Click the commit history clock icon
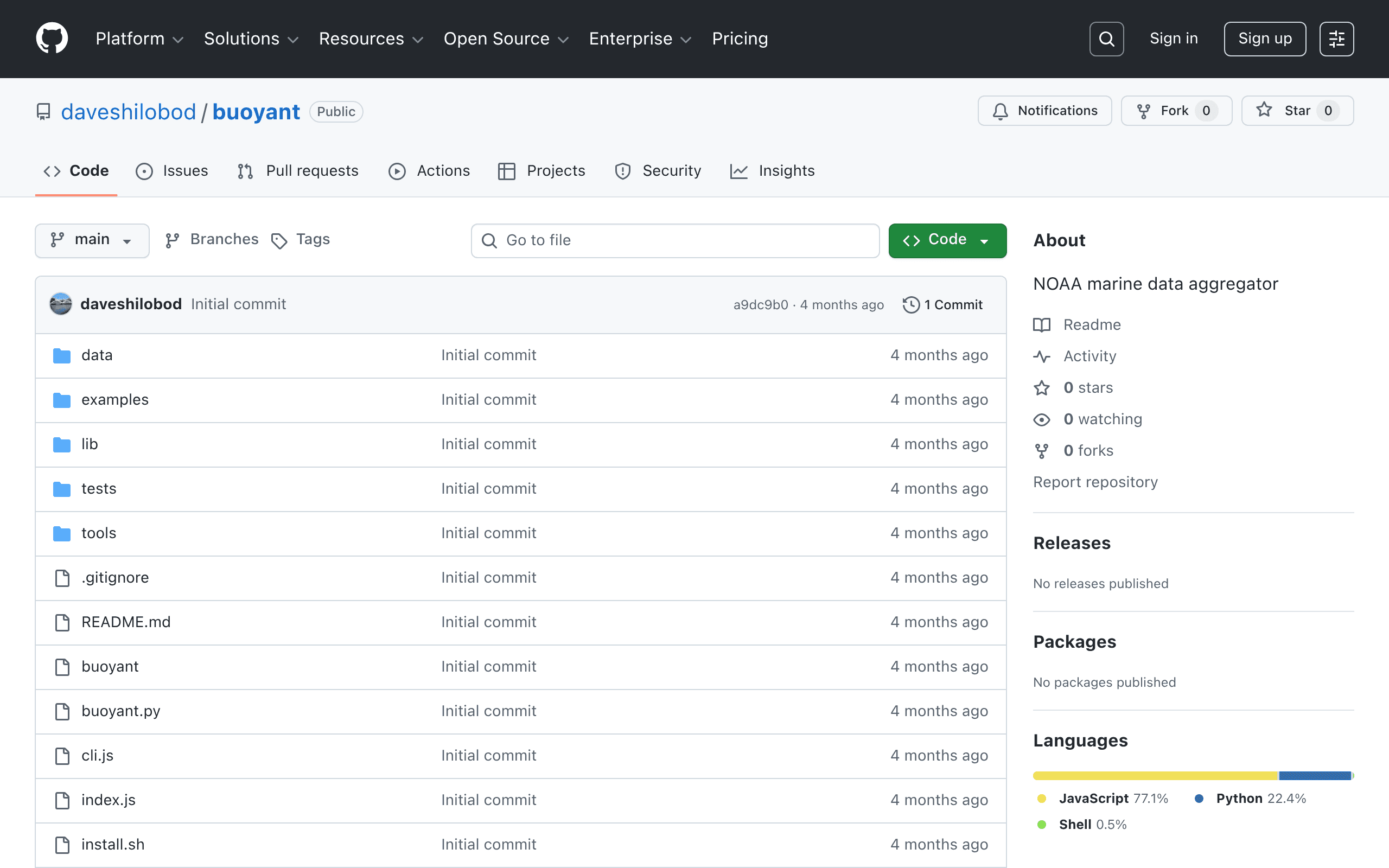Viewport: 1389px width, 868px height. tap(911, 305)
